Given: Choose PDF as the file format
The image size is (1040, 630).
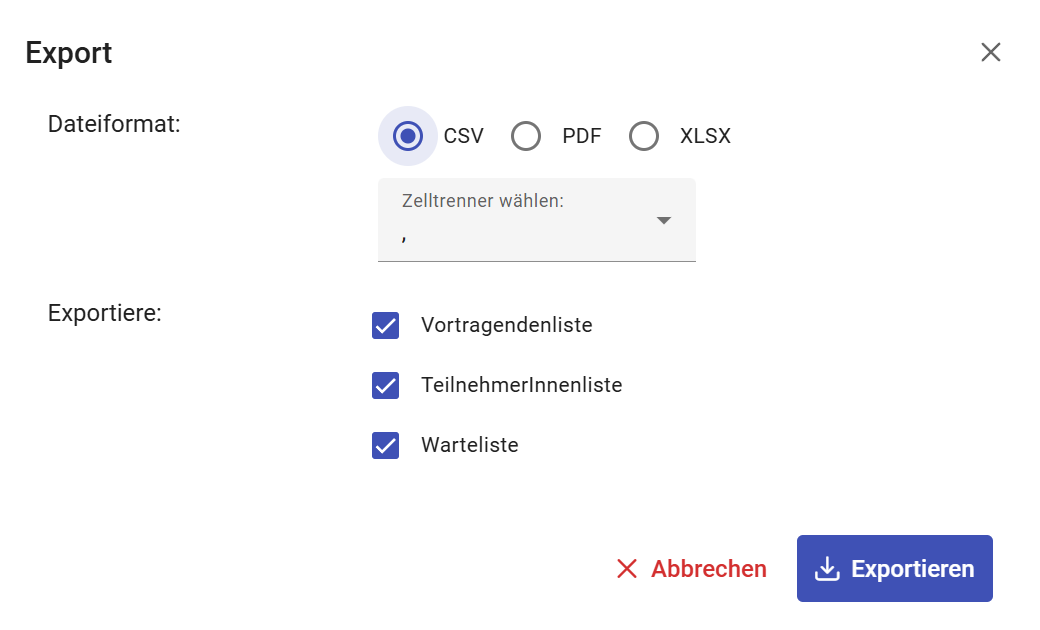Looking at the screenshot, I should coord(526,136).
